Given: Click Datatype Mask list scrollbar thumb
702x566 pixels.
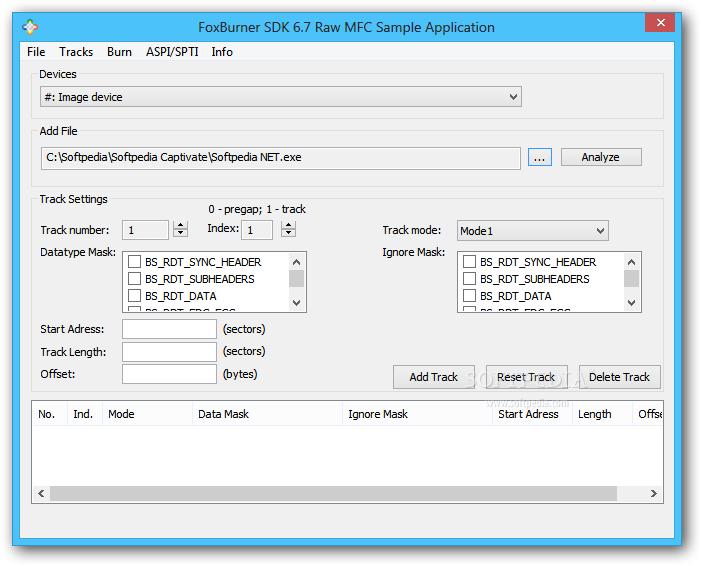Looking at the screenshot, I should coord(296,279).
